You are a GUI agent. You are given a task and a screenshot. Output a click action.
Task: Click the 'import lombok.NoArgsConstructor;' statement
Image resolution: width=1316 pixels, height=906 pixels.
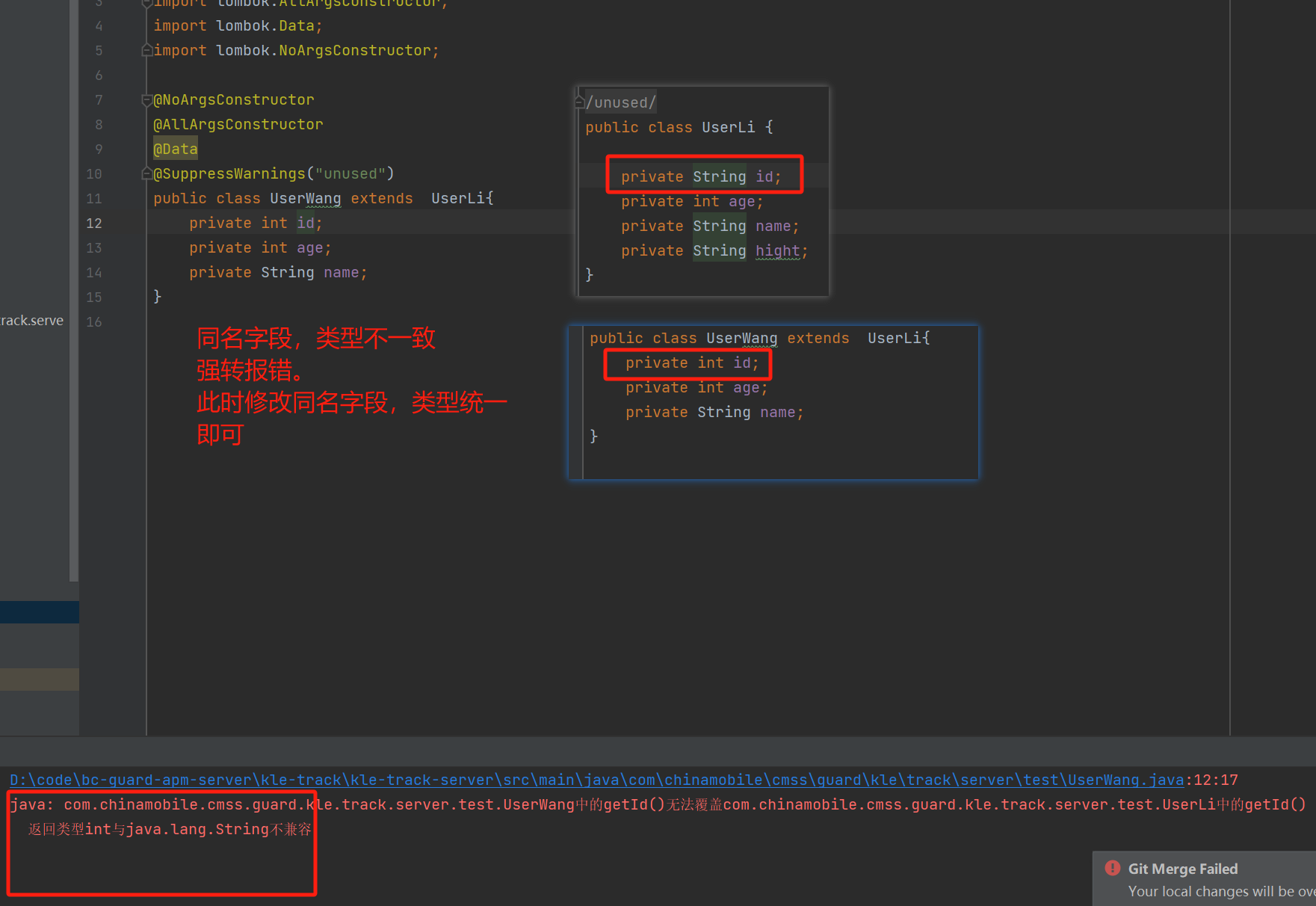point(296,50)
